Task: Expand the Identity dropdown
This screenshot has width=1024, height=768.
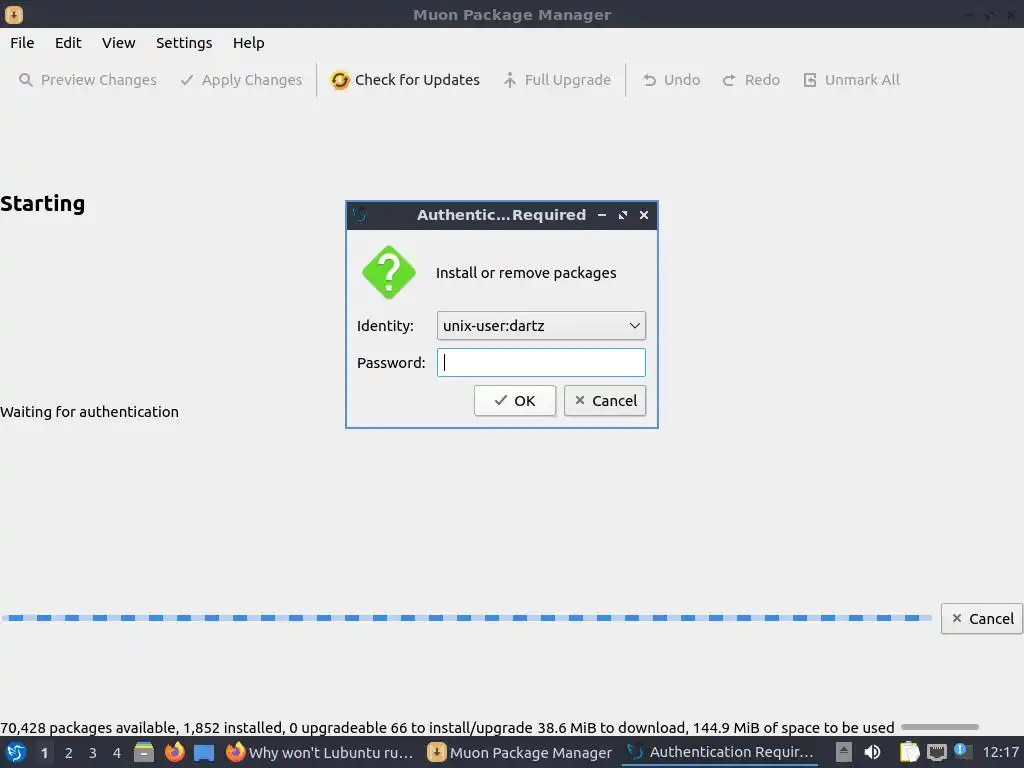Action: (x=541, y=326)
